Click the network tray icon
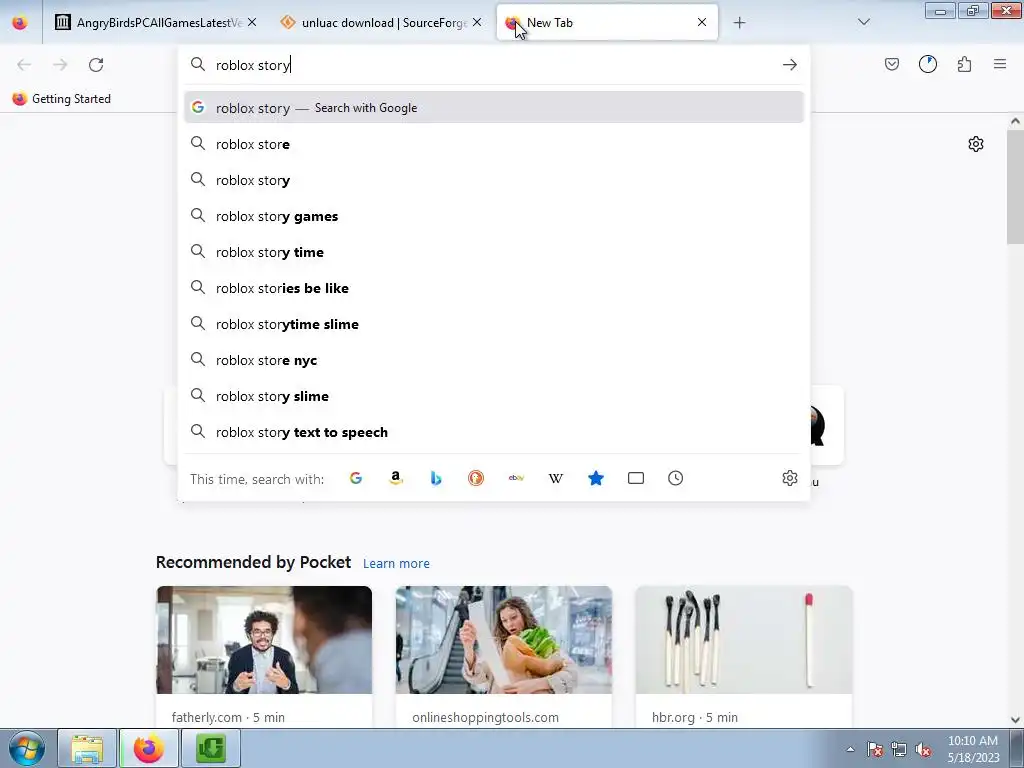The height and width of the screenshot is (768, 1024). coord(899,749)
